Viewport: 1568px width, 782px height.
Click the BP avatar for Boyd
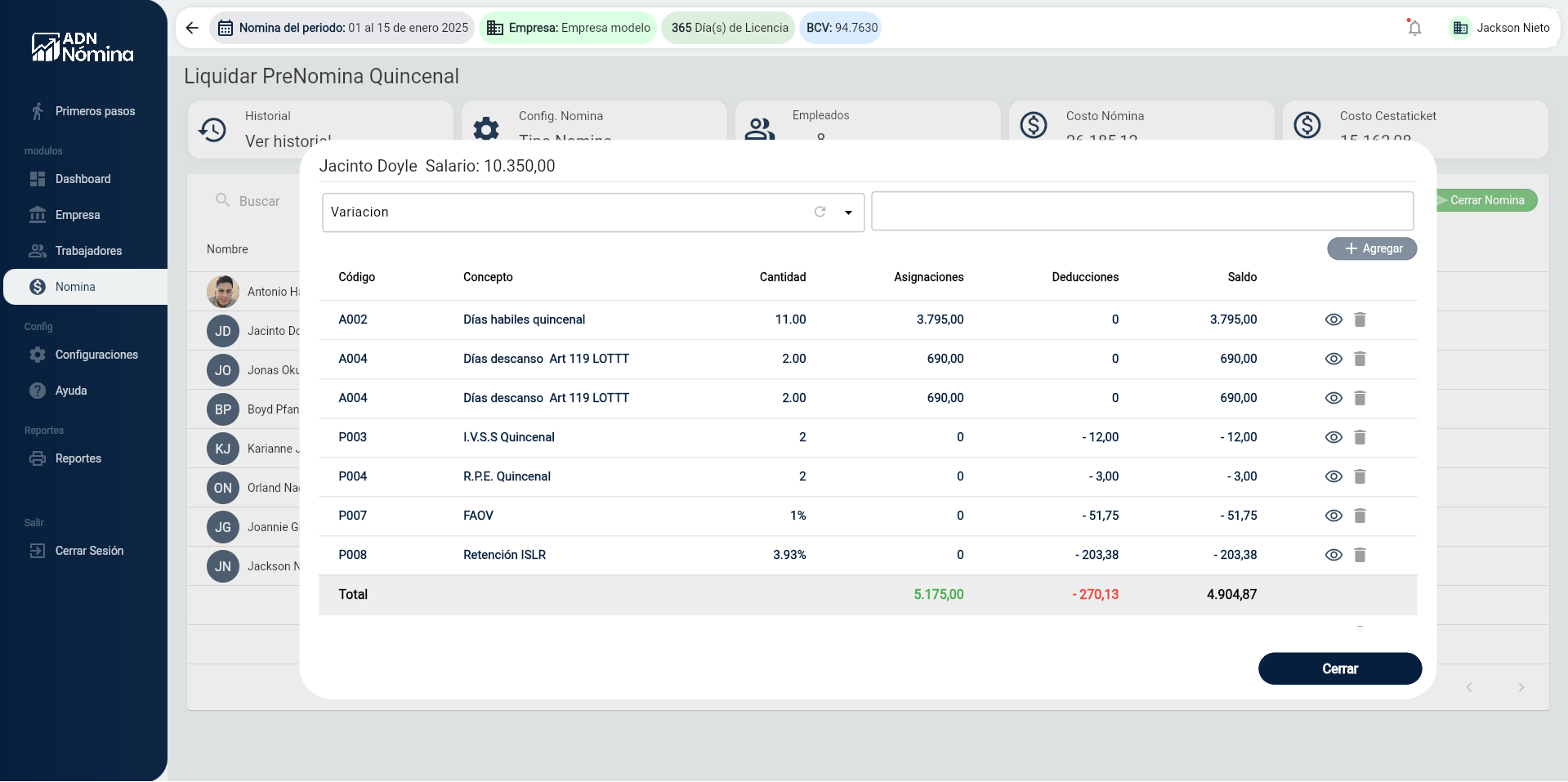(x=223, y=409)
